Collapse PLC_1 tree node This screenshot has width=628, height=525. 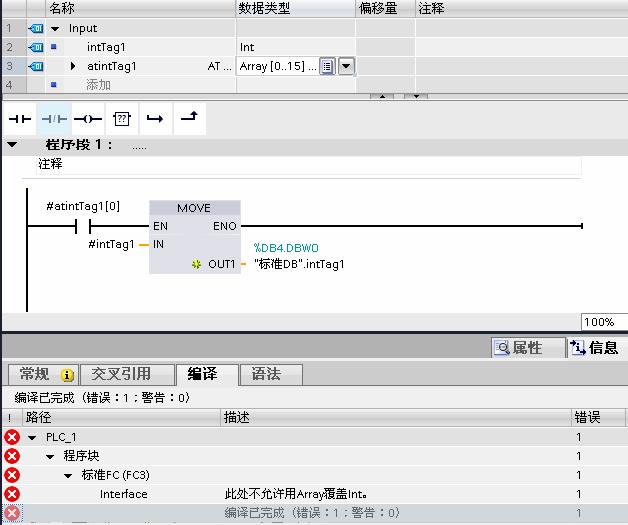click(x=32, y=438)
